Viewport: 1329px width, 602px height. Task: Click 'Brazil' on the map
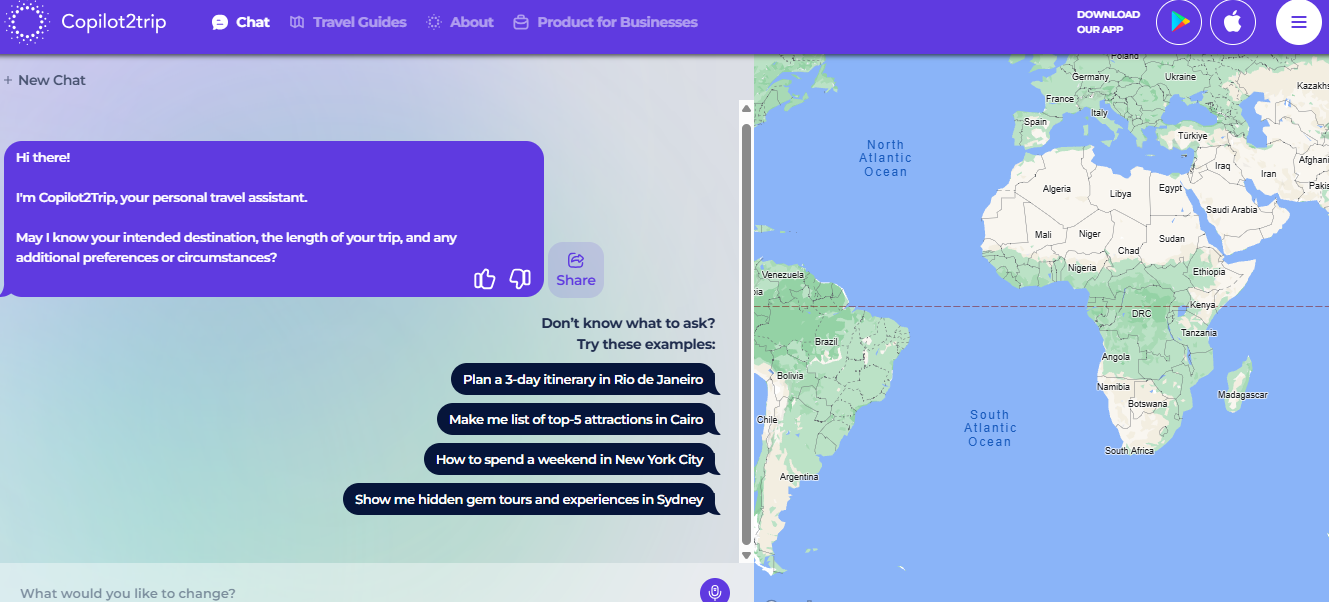click(826, 342)
